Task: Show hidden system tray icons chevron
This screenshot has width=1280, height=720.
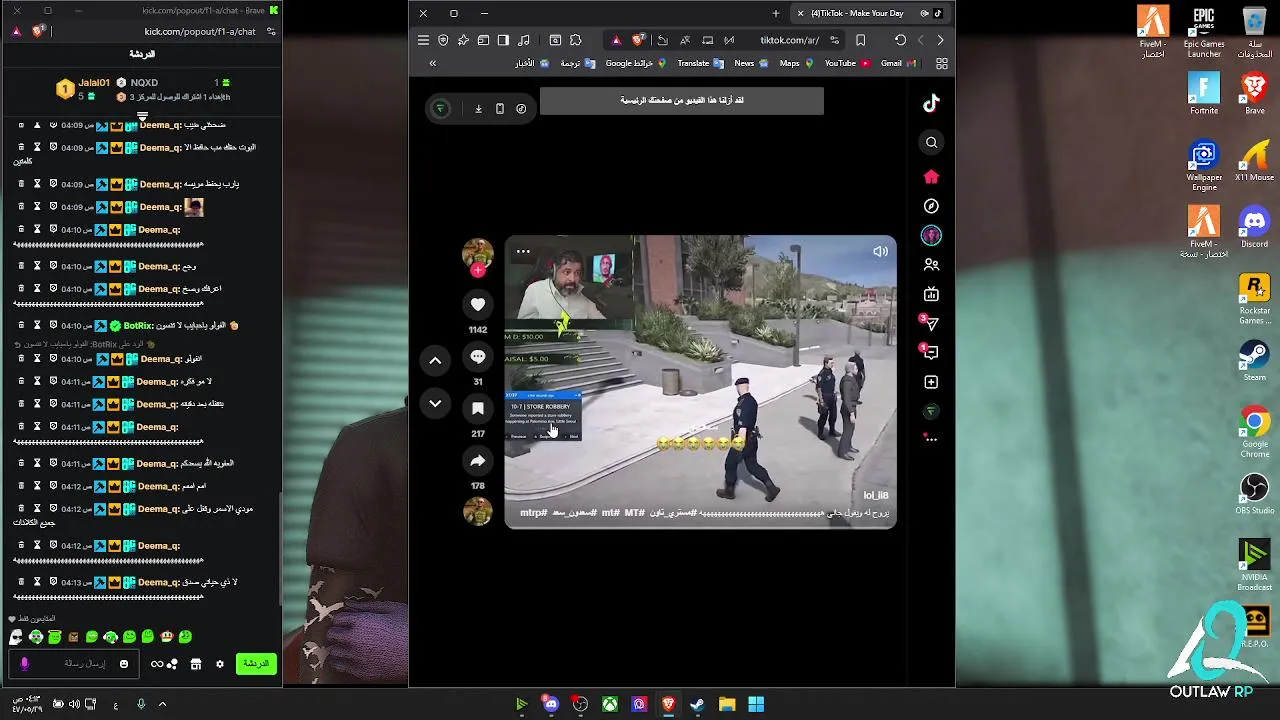Action: pos(162,704)
